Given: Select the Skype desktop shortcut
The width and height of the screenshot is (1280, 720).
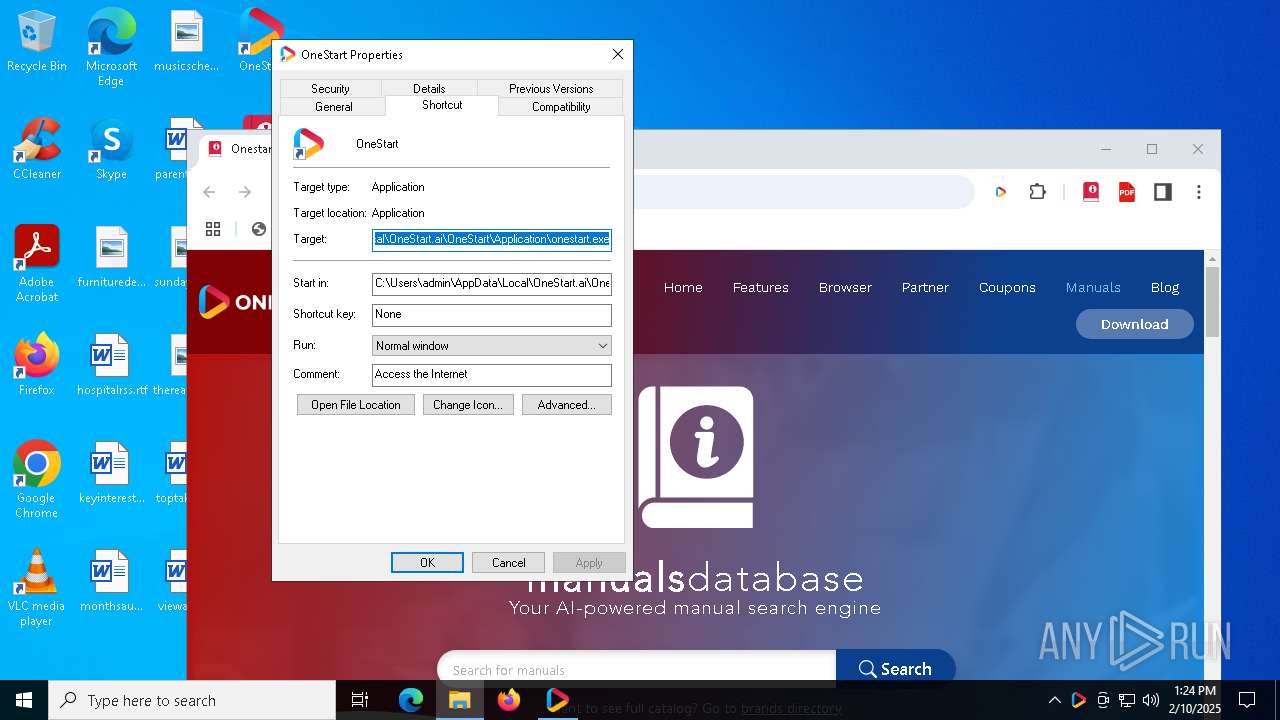Looking at the screenshot, I should click(111, 149).
